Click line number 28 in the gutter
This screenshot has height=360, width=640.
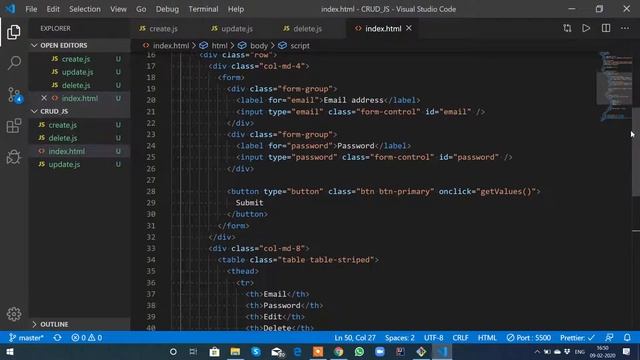click(151, 191)
